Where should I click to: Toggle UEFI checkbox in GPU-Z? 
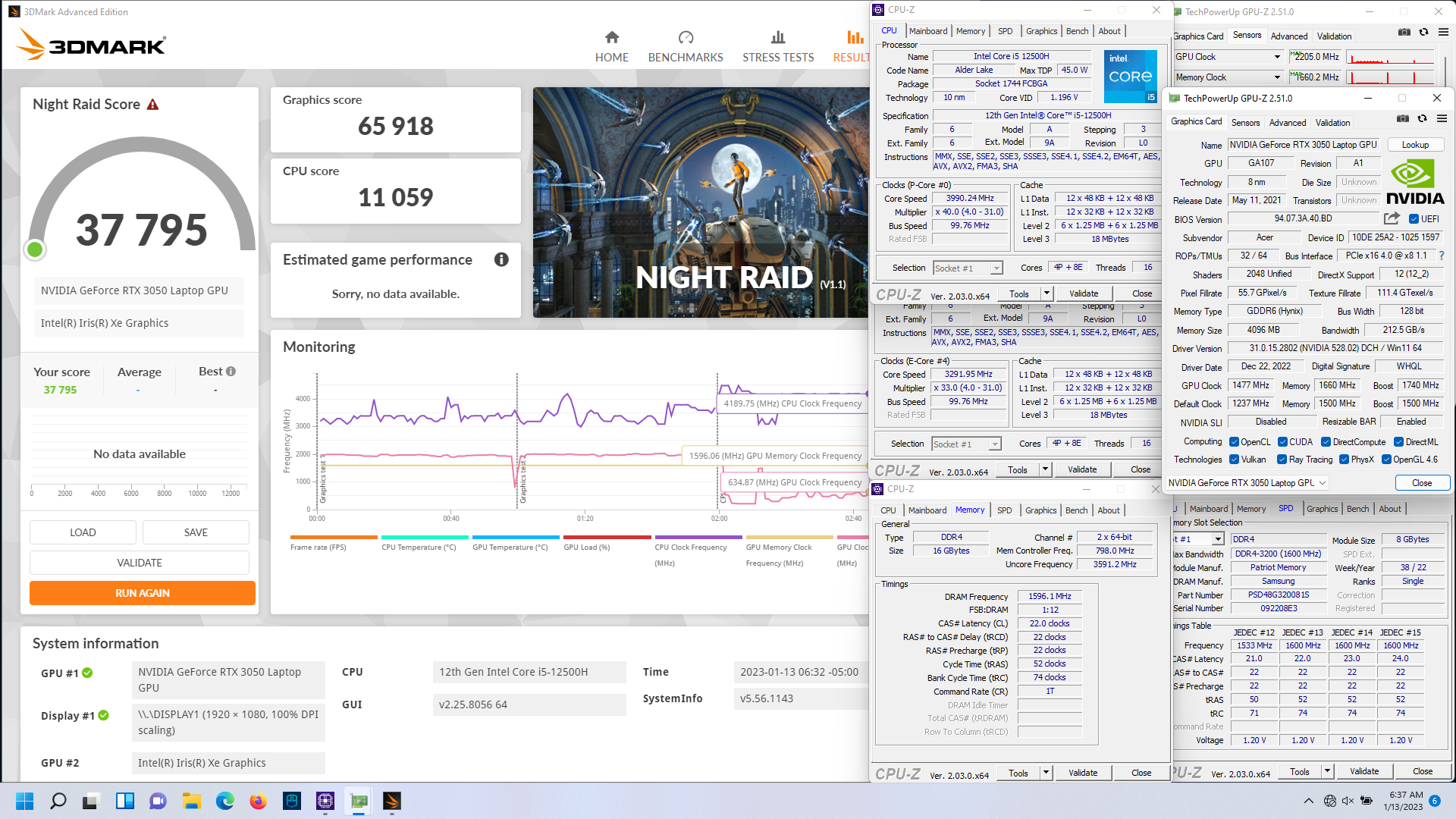(1414, 219)
